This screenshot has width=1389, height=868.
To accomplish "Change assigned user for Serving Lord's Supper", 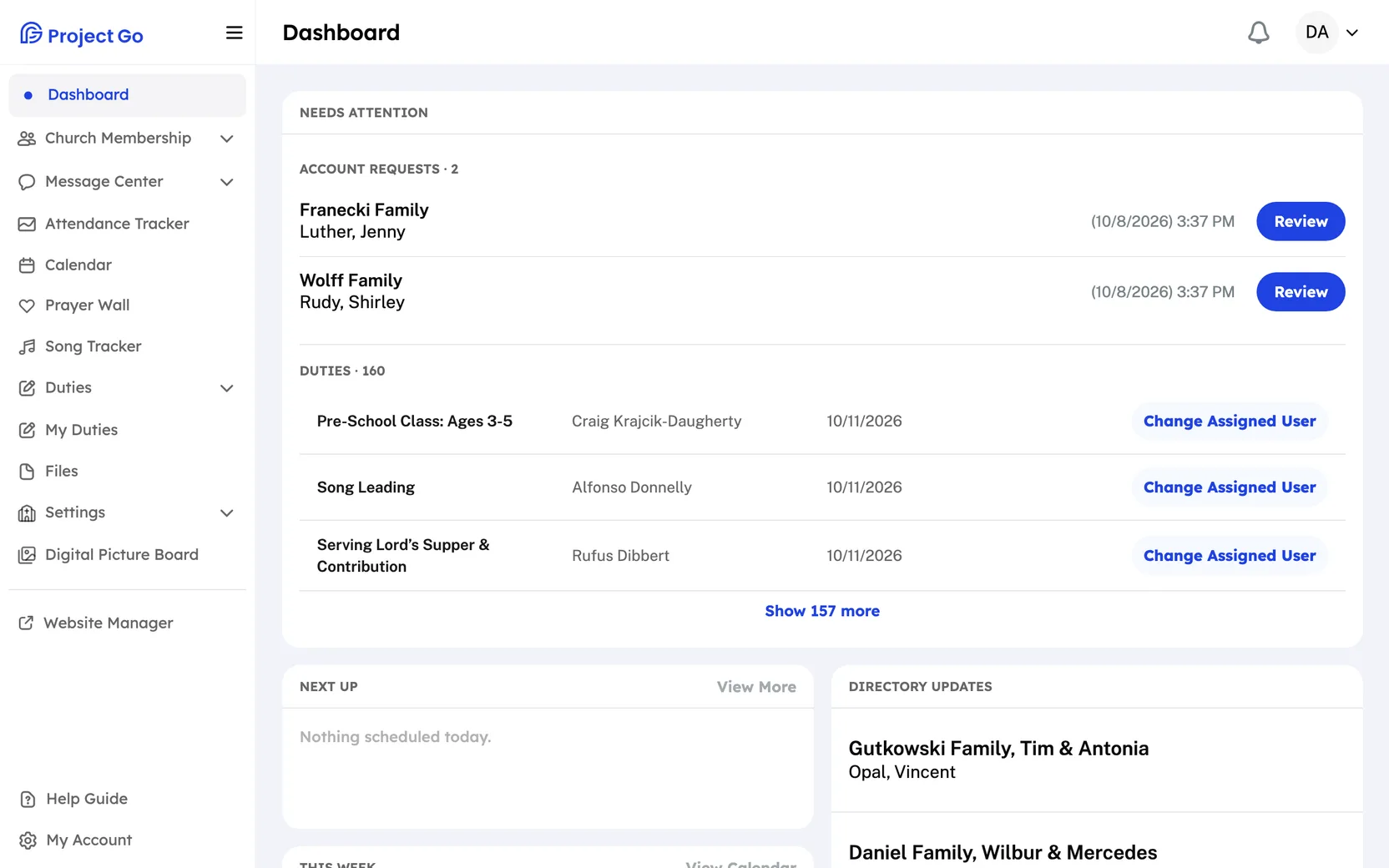I will 1230,556.
